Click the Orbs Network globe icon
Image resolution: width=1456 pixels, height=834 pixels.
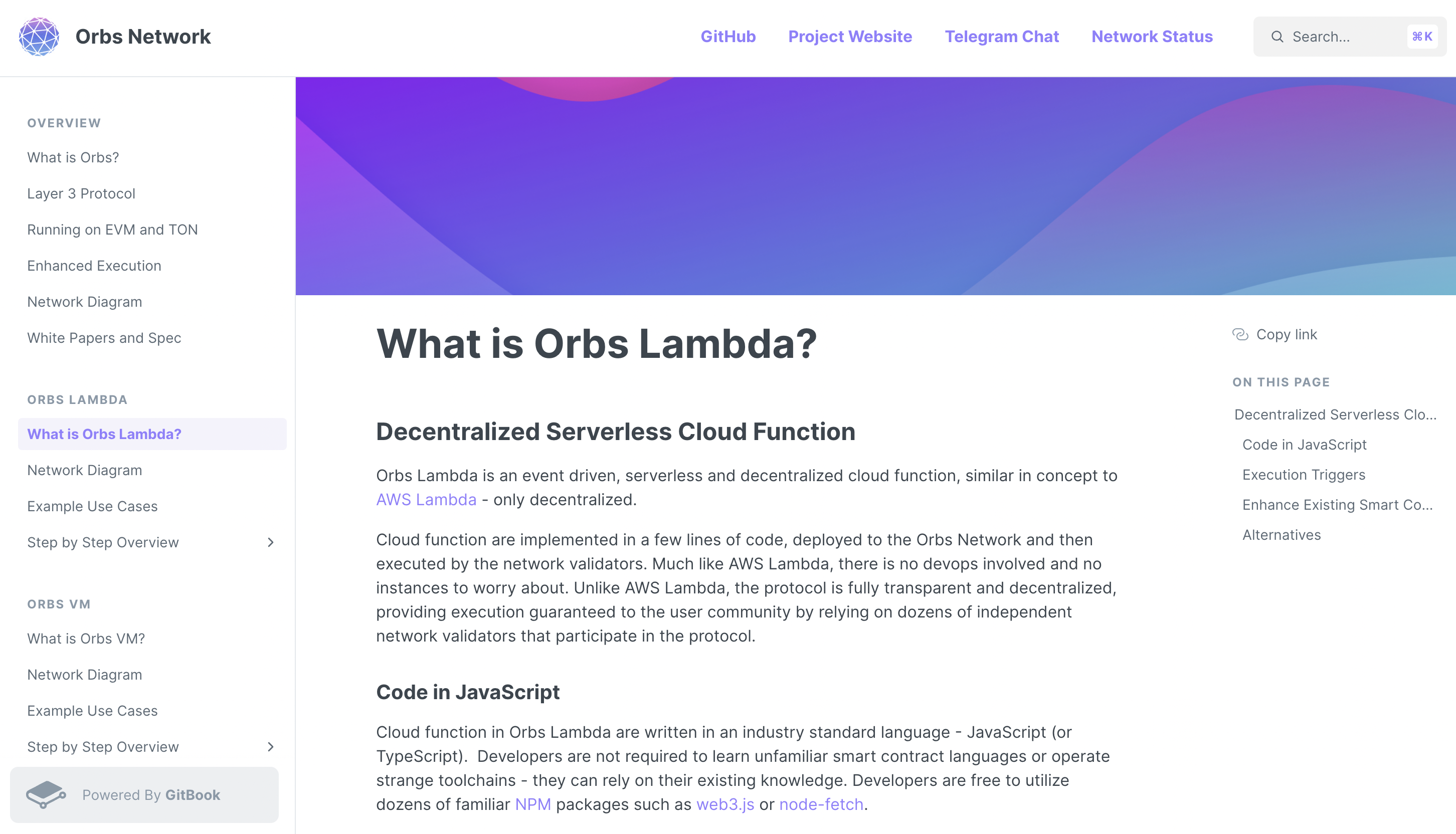[38, 36]
